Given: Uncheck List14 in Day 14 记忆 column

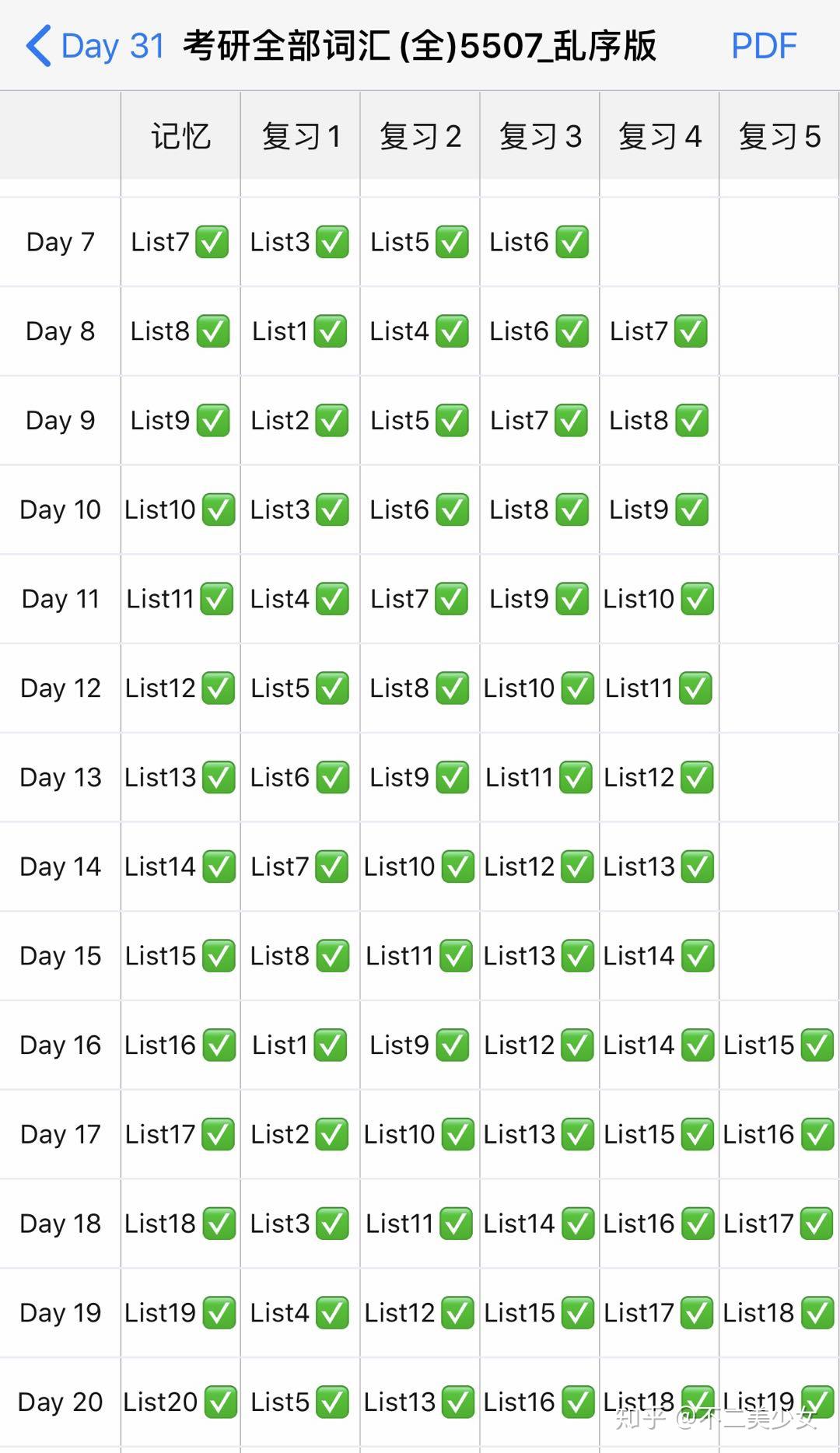Looking at the screenshot, I should (x=219, y=867).
